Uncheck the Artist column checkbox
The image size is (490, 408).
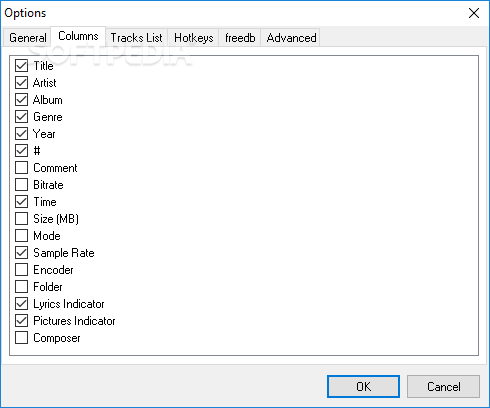(x=21, y=83)
